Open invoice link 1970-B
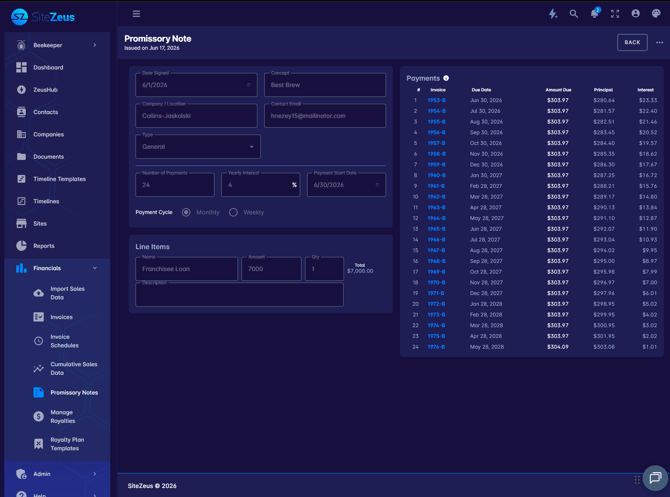670x497 pixels. tap(436, 282)
